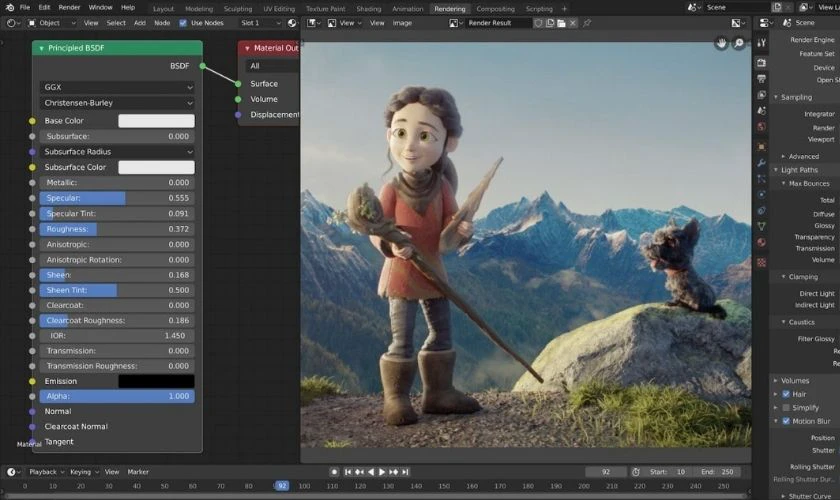
Task: Open the Scene properties tab icon
Action: point(761,110)
